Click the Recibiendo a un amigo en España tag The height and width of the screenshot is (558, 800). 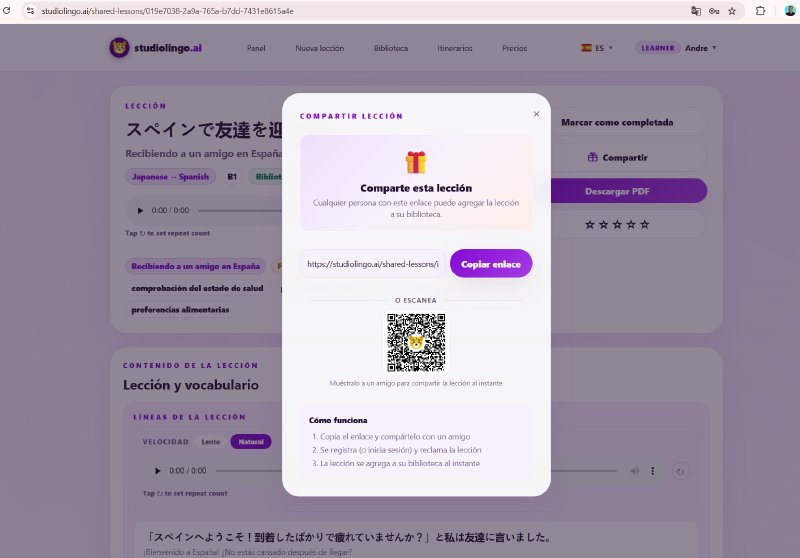[196, 266]
